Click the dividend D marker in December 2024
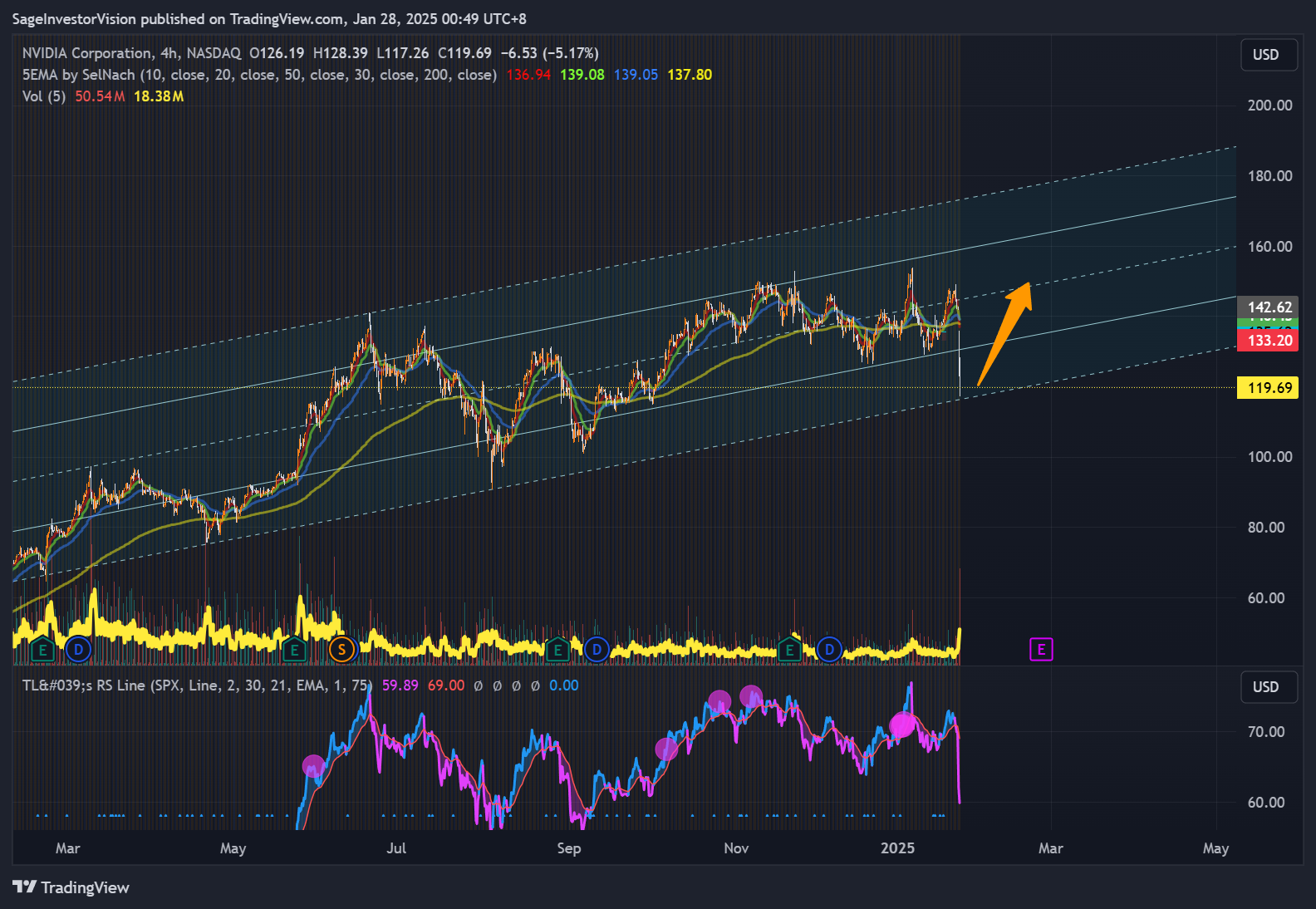 (x=829, y=650)
